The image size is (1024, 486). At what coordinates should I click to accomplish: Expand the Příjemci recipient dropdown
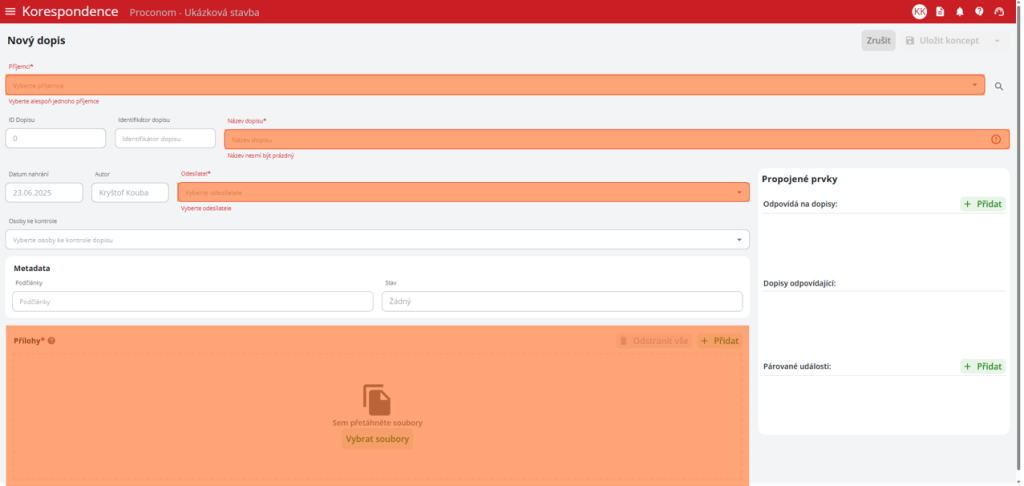coord(975,85)
